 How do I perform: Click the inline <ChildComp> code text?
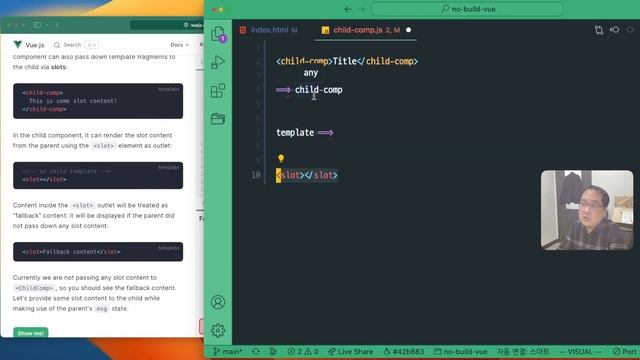[x=34, y=288]
